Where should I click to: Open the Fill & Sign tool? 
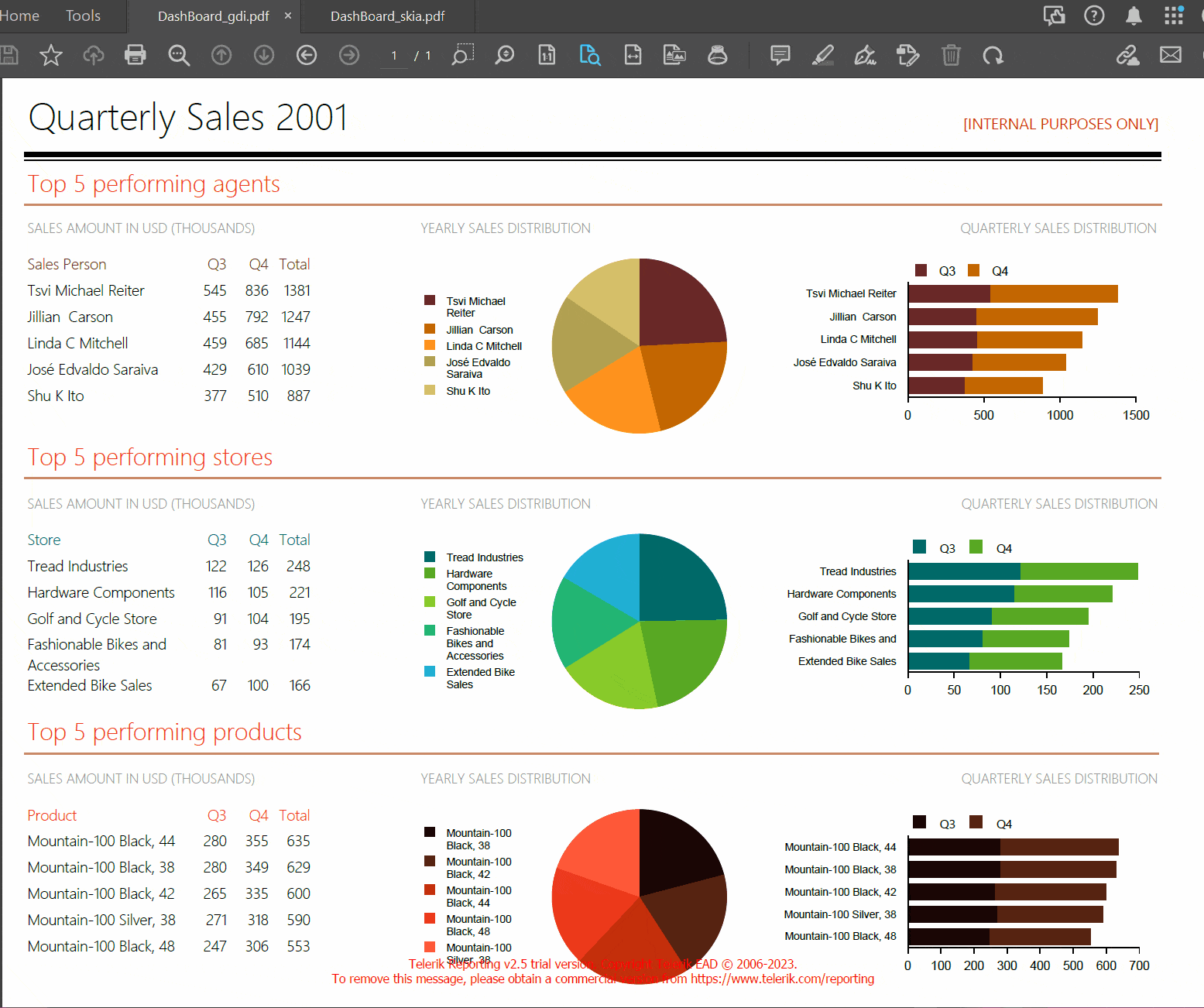click(x=865, y=55)
